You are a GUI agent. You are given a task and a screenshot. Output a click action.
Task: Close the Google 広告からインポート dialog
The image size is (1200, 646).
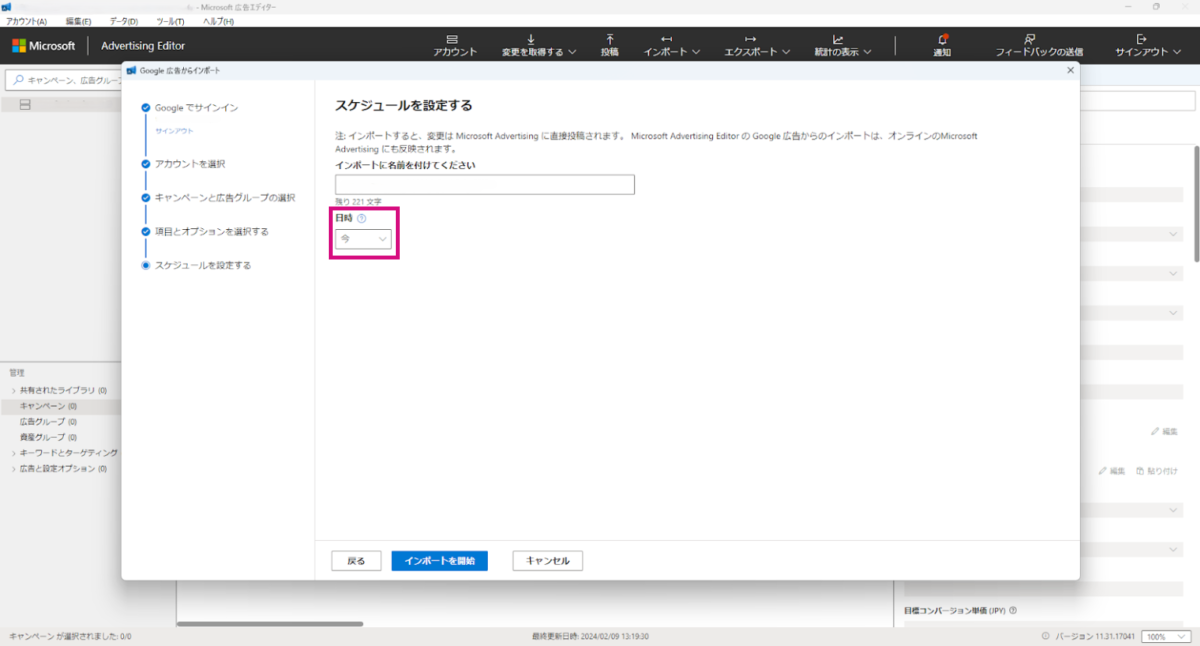pos(1070,70)
